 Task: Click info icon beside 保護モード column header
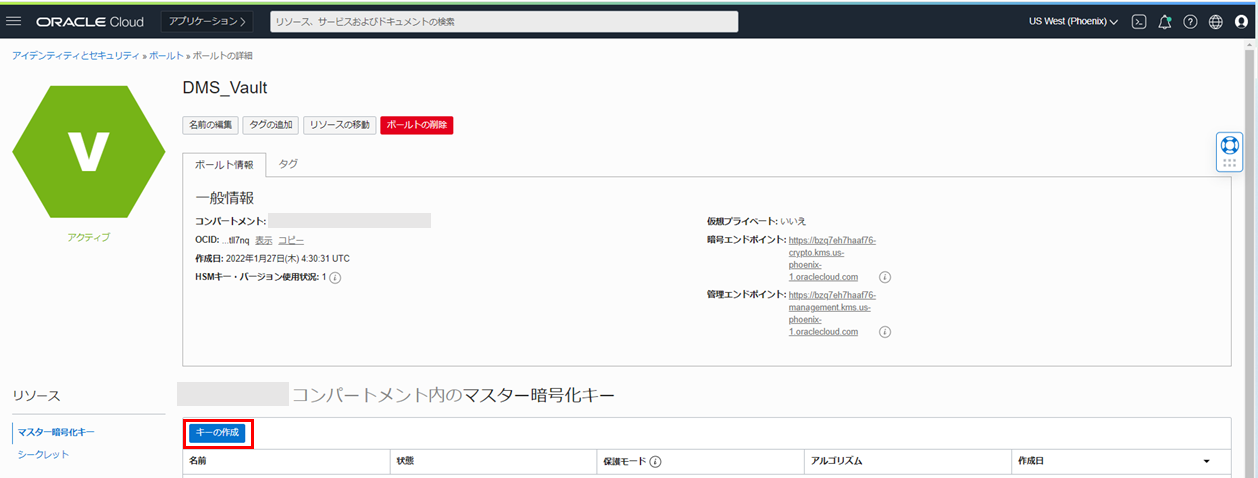(x=656, y=462)
